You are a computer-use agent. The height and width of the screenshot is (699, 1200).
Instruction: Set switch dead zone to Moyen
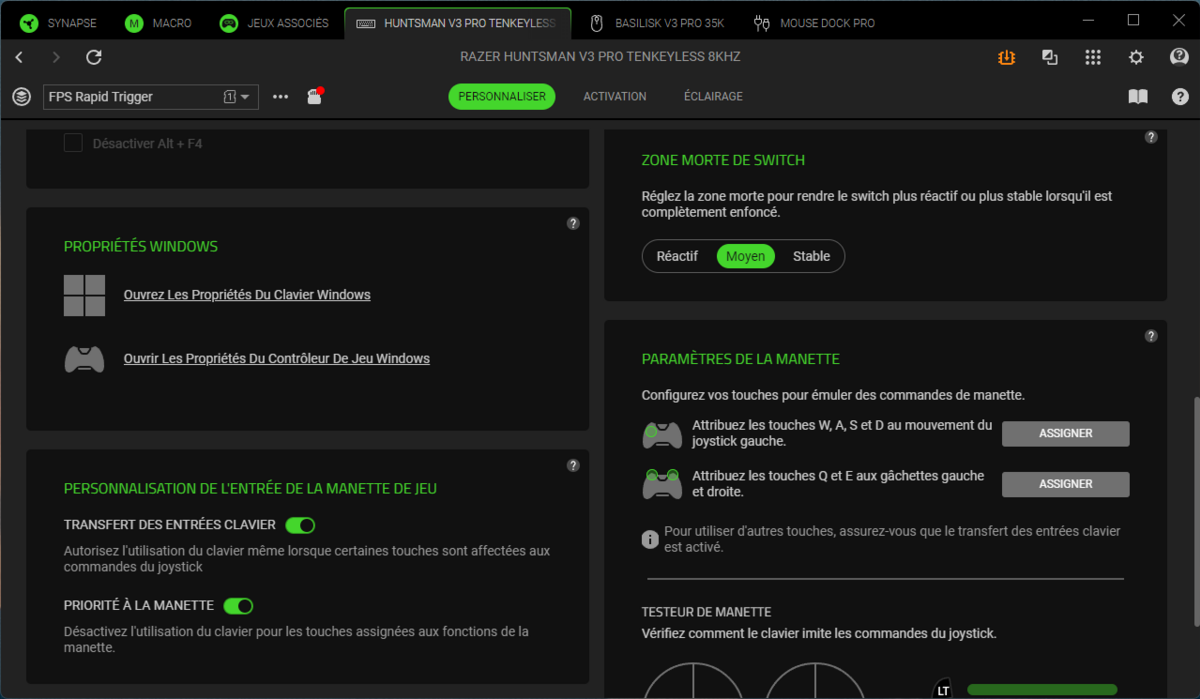tap(745, 256)
